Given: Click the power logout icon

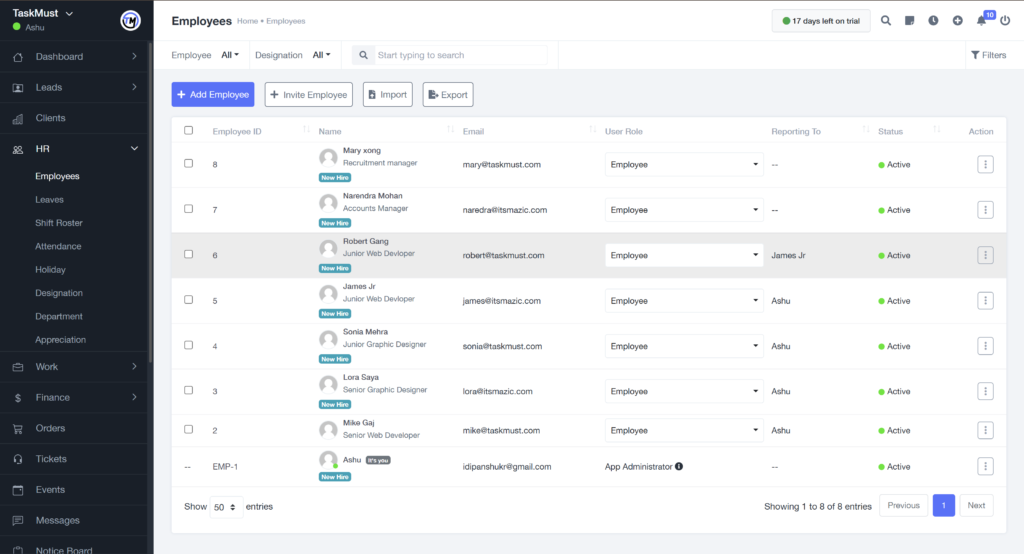Looking at the screenshot, I should [x=1005, y=20].
